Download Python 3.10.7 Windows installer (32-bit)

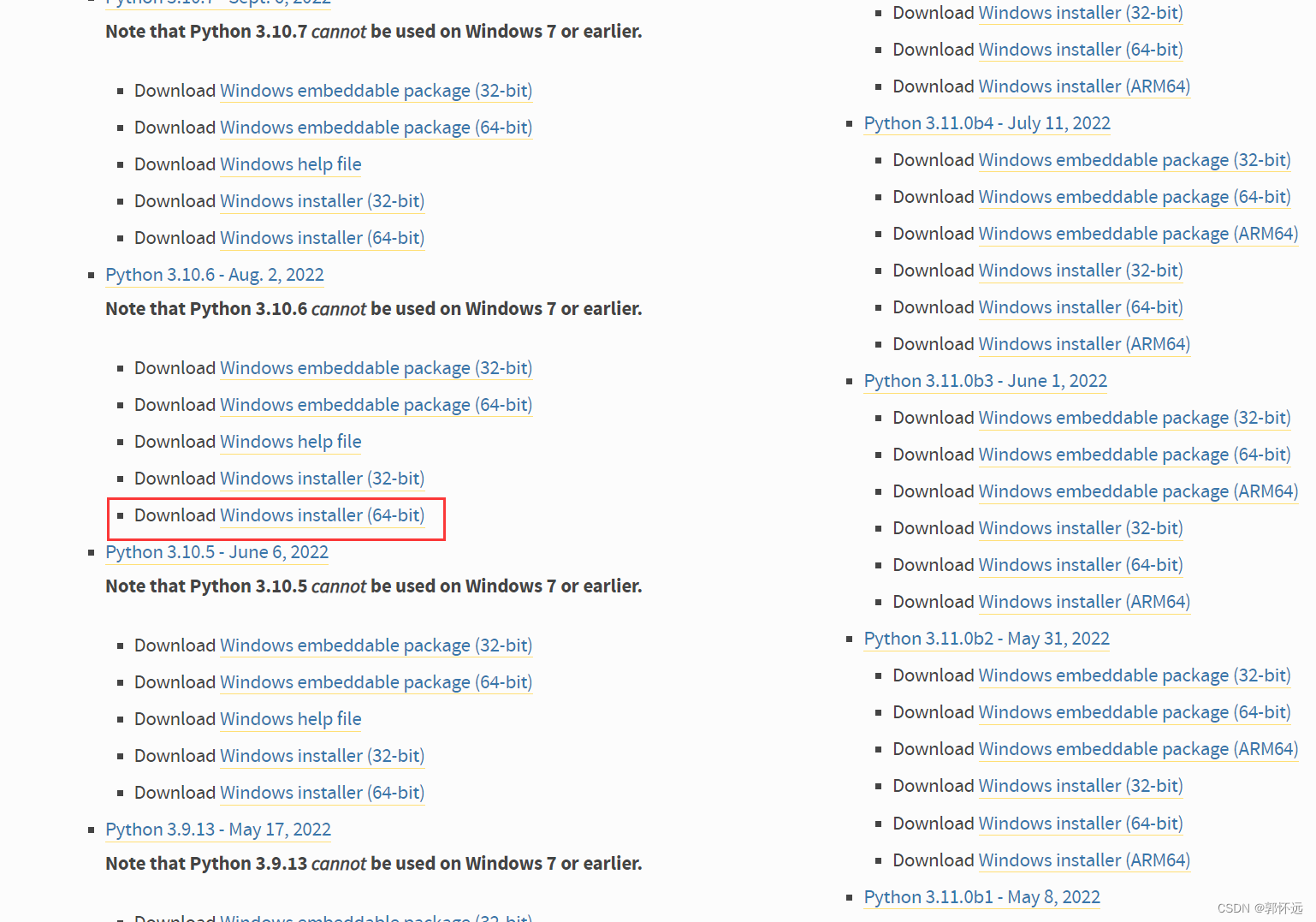[x=322, y=201]
